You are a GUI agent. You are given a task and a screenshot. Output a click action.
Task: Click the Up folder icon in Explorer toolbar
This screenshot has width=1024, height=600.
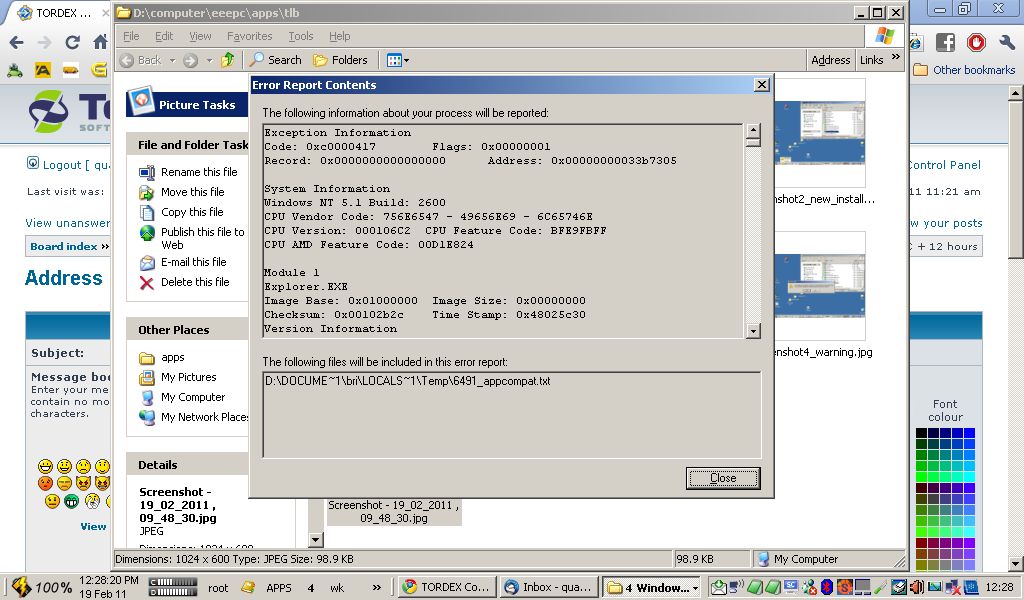point(228,60)
